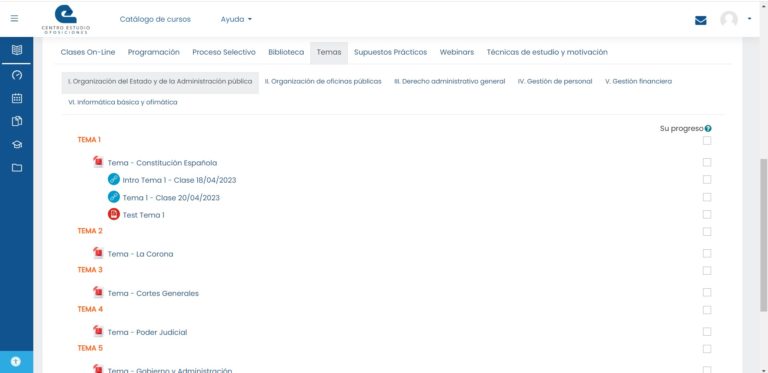Open Catálogo de cursos link
This screenshot has width=768, height=373.
[x=155, y=19]
